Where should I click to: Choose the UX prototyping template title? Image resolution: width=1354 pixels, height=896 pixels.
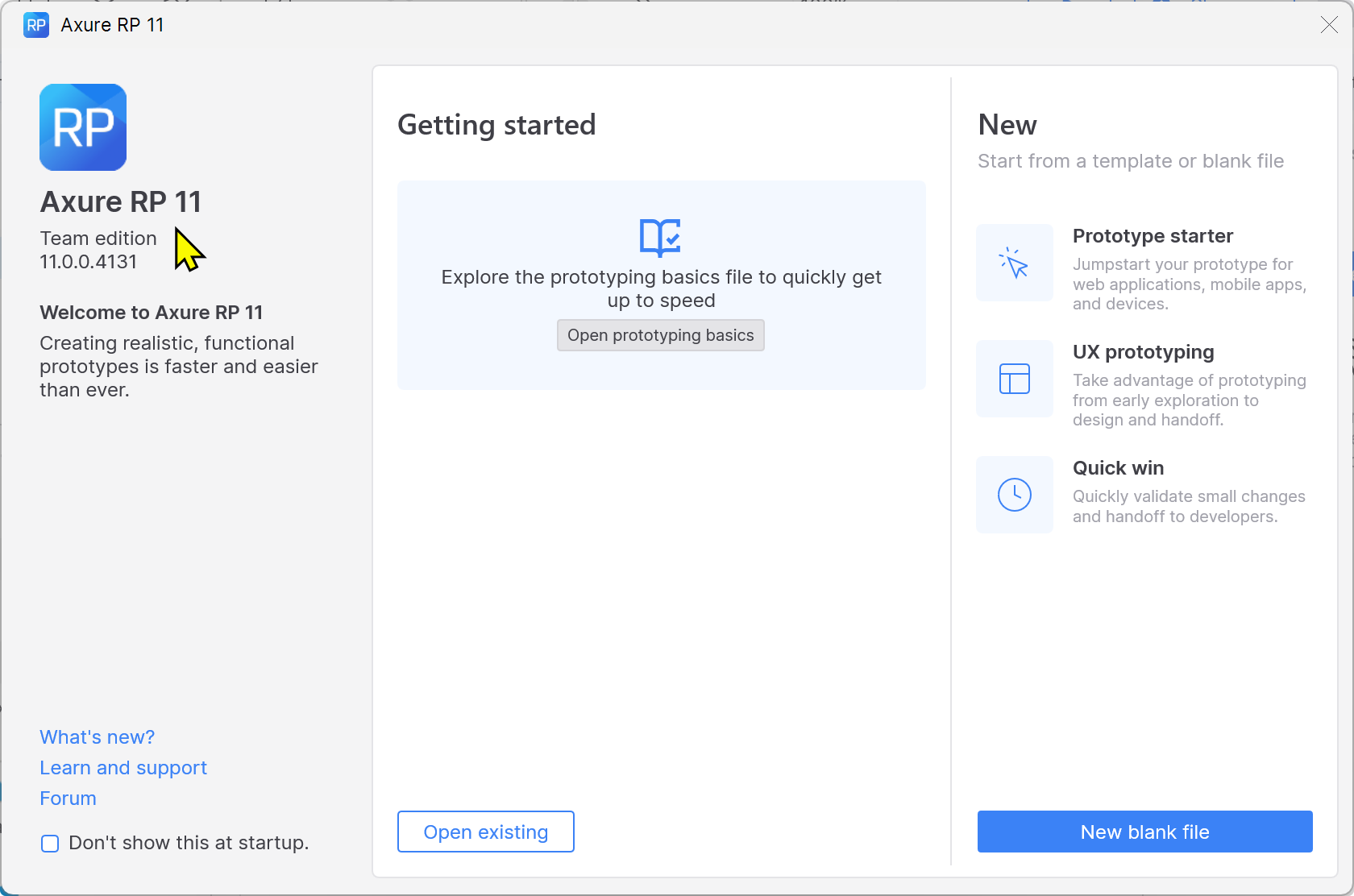pos(1143,352)
